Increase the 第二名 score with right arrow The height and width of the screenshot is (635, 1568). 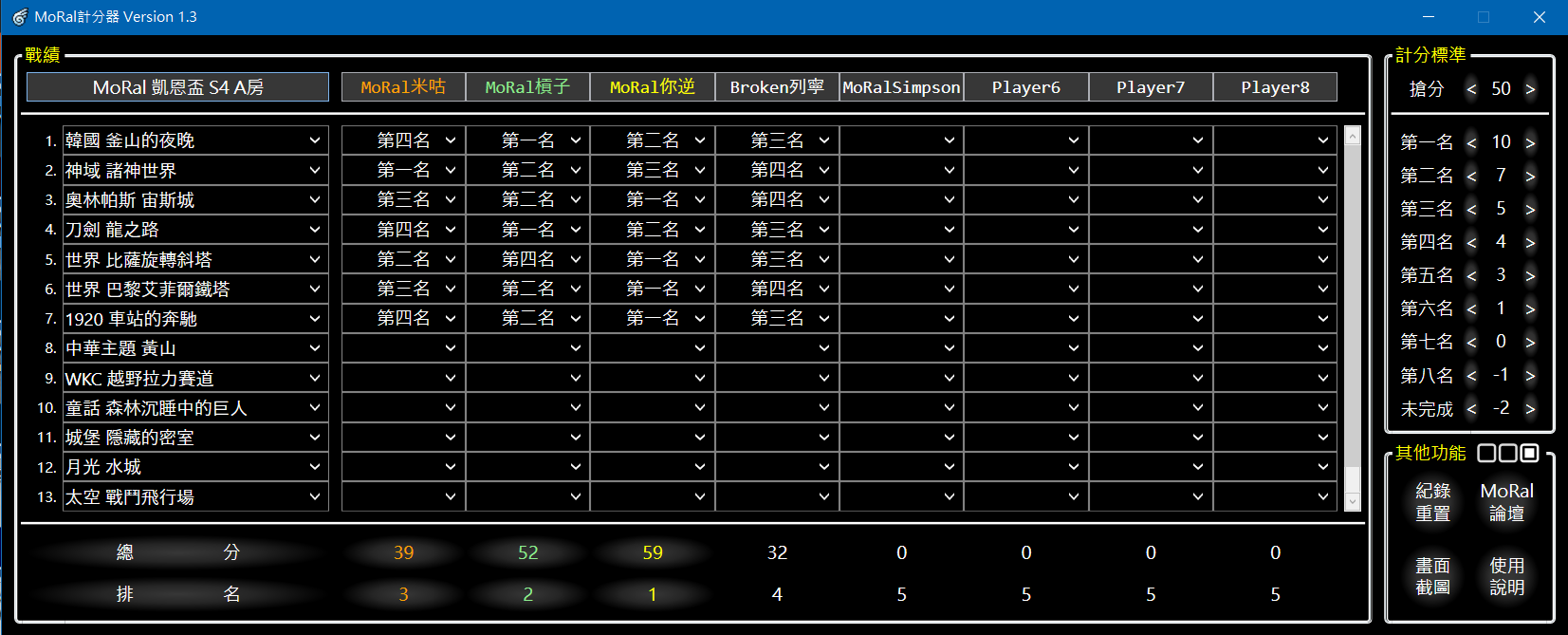[x=1530, y=177]
